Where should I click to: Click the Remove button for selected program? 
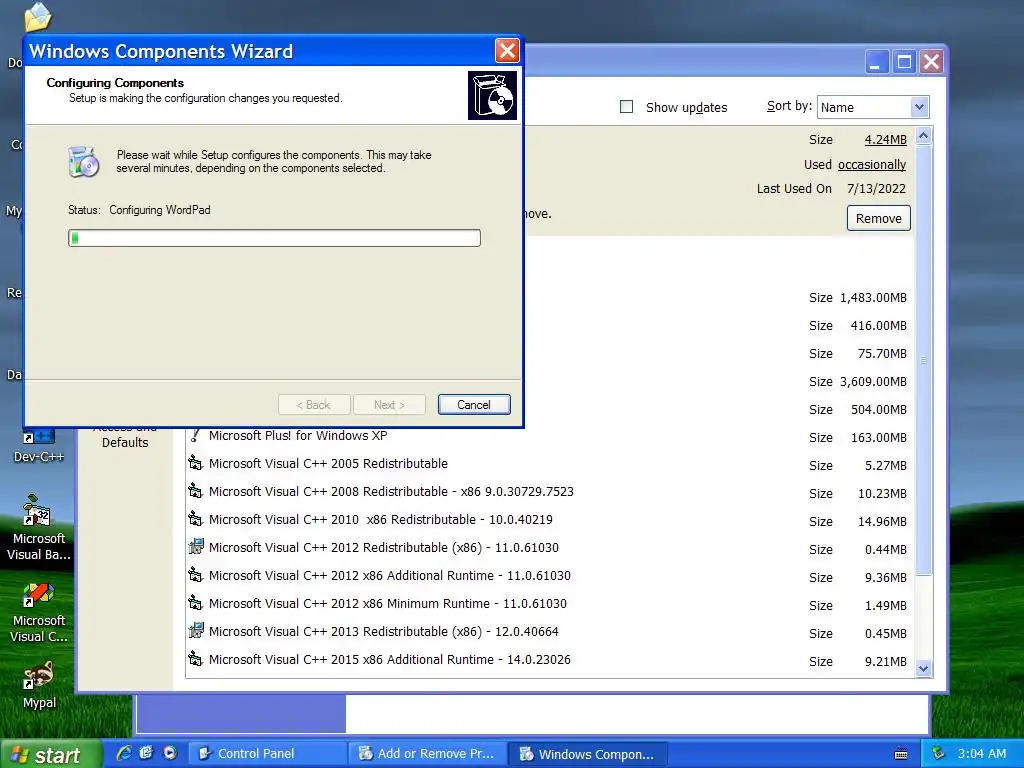click(878, 218)
